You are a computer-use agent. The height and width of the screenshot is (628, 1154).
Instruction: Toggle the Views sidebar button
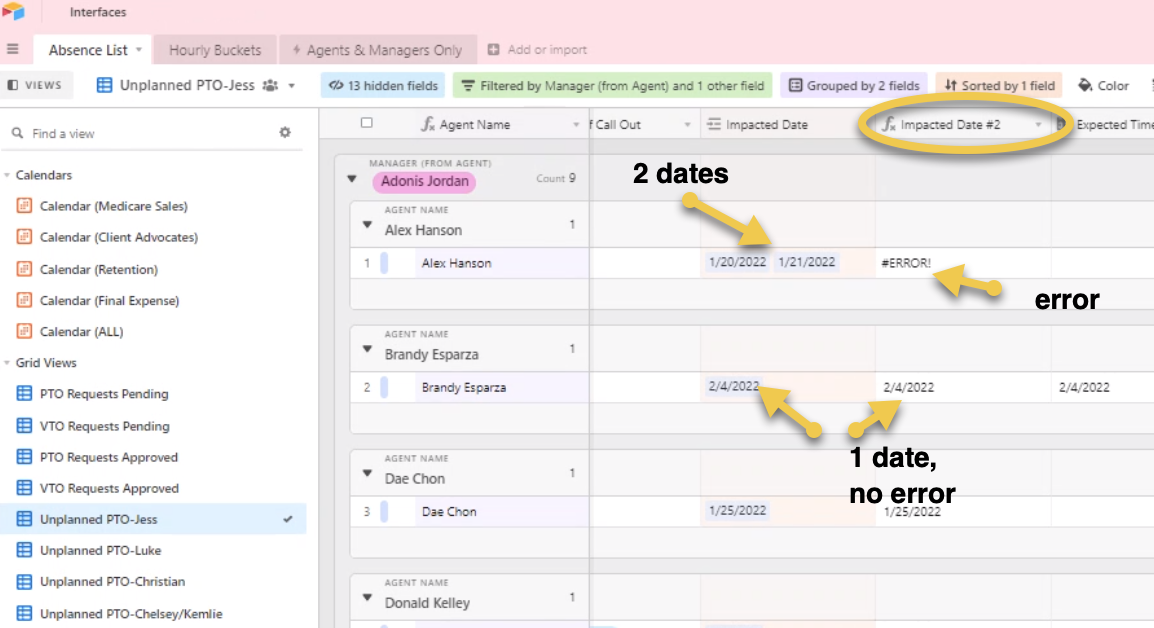point(35,85)
